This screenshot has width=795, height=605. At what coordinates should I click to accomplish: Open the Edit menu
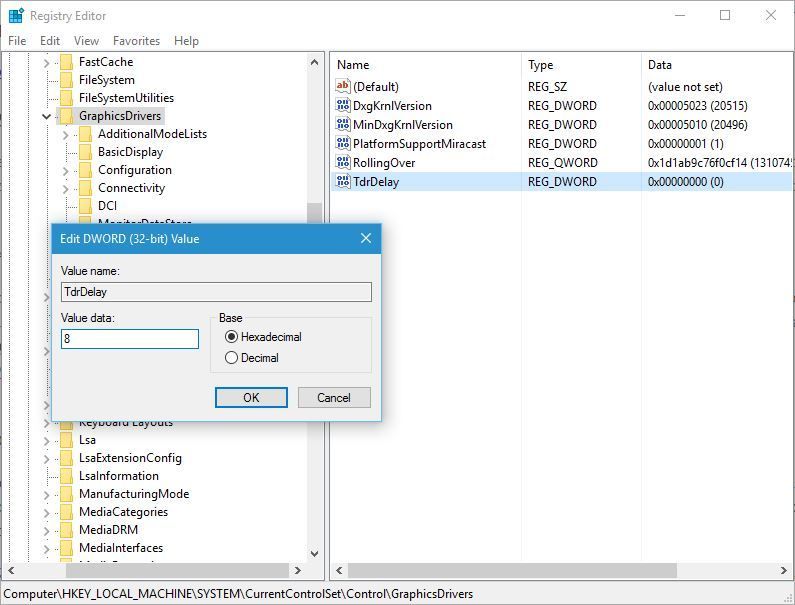pyautogui.click(x=50, y=41)
